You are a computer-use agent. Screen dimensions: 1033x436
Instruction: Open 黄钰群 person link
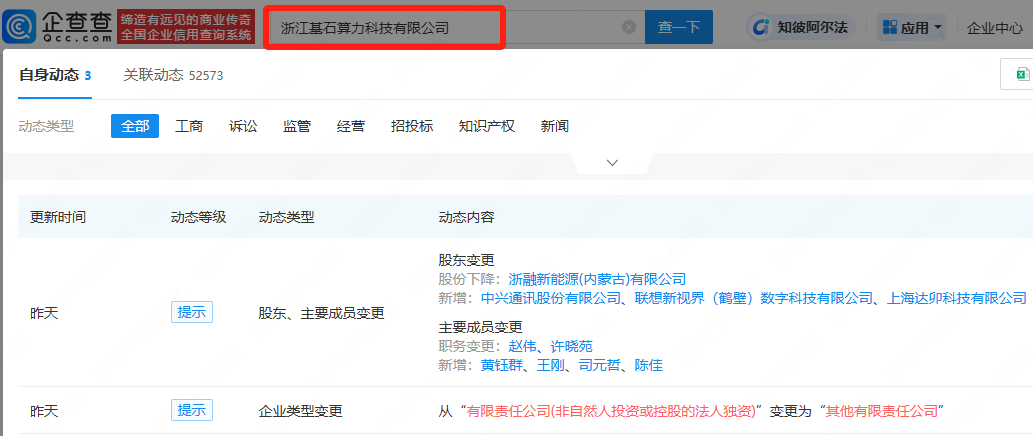(x=501, y=366)
